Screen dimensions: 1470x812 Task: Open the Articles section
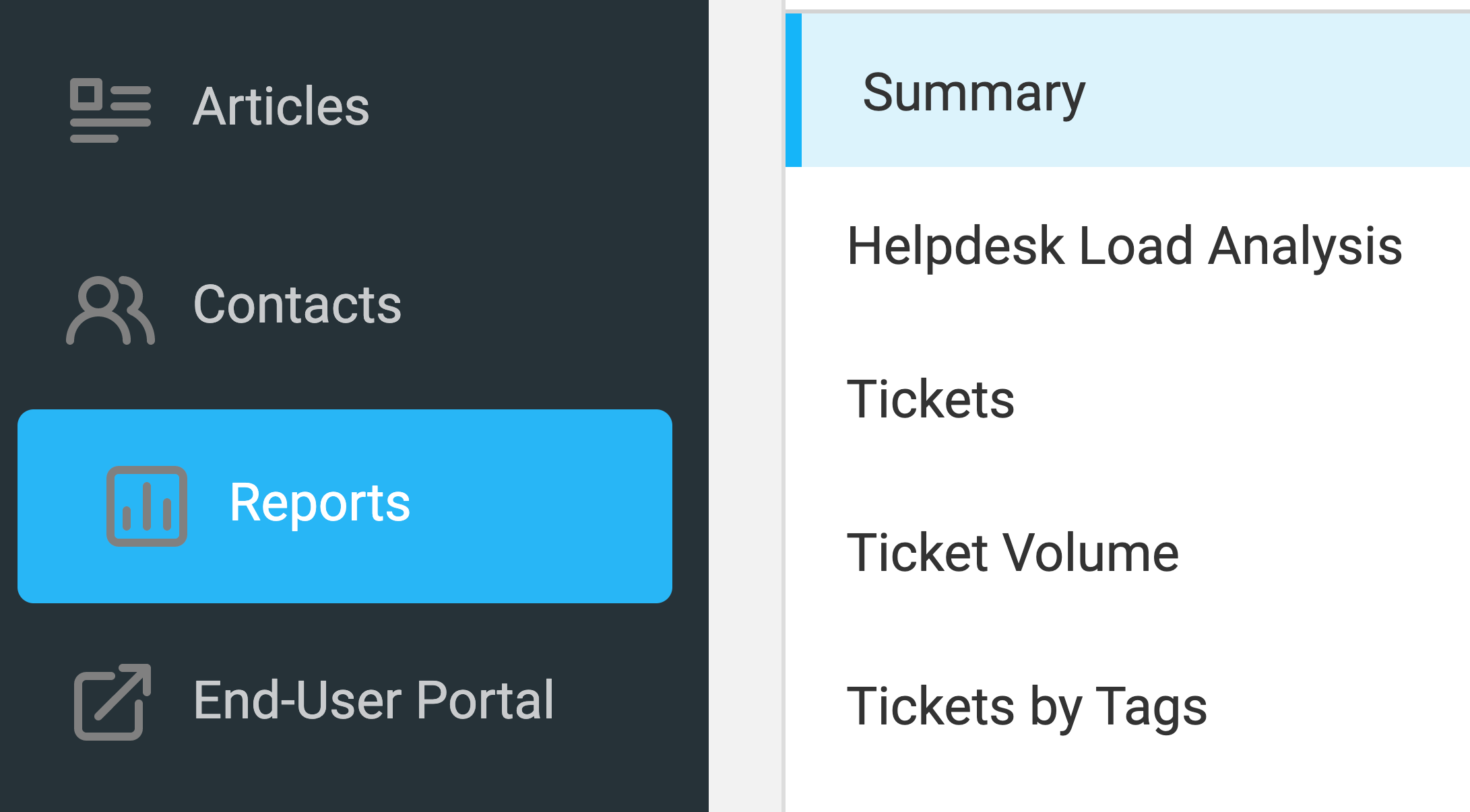click(x=281, y=107)
